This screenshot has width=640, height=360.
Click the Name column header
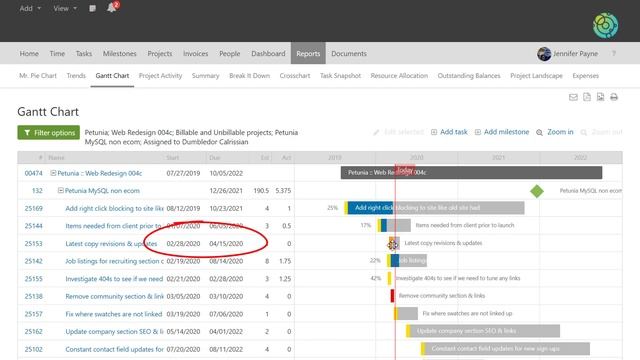point(56,158)
